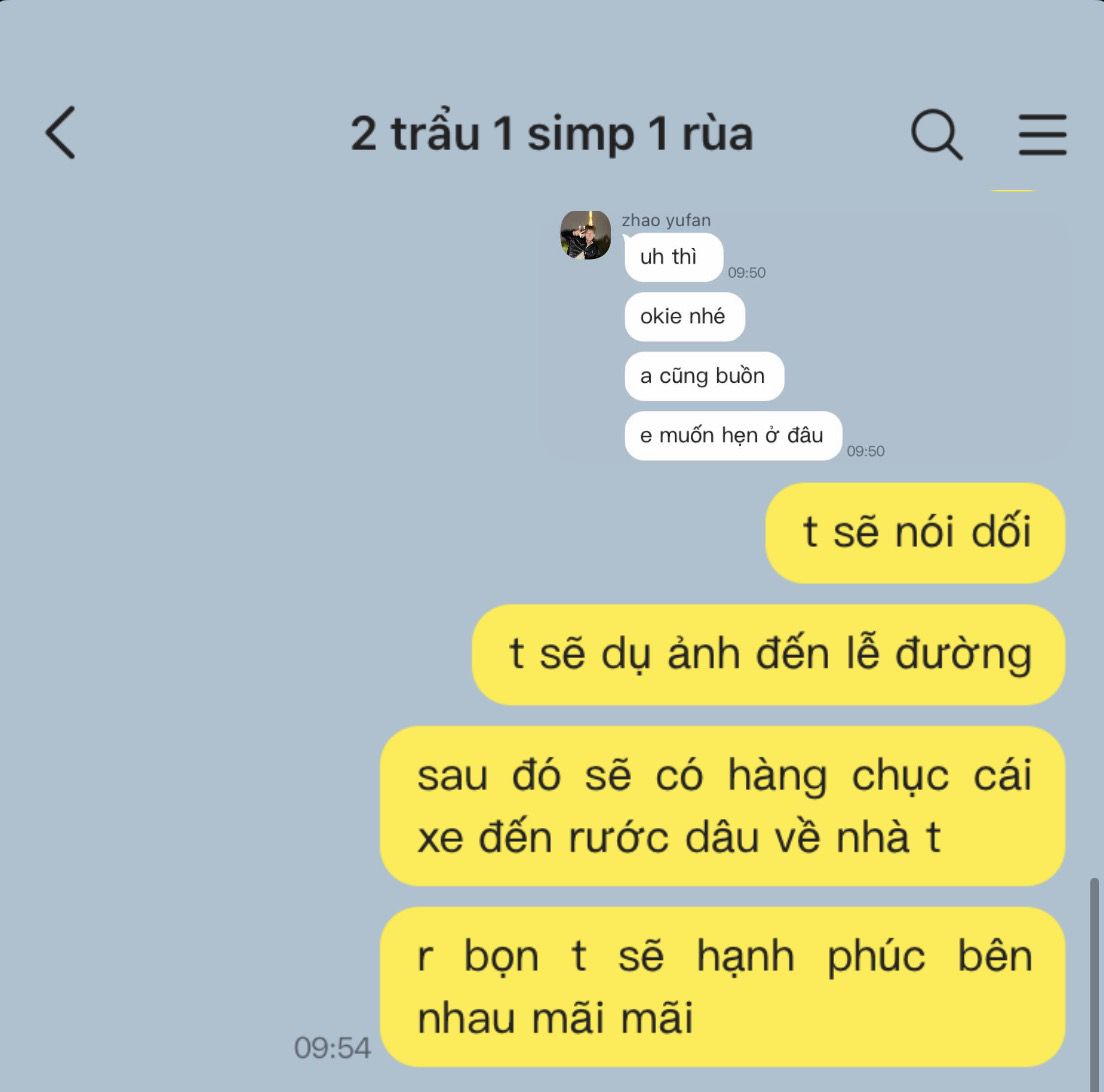
Task: Select bubble 'r bọn t sẽ hạnh phúc'
Action: click(x=722, y=987)
